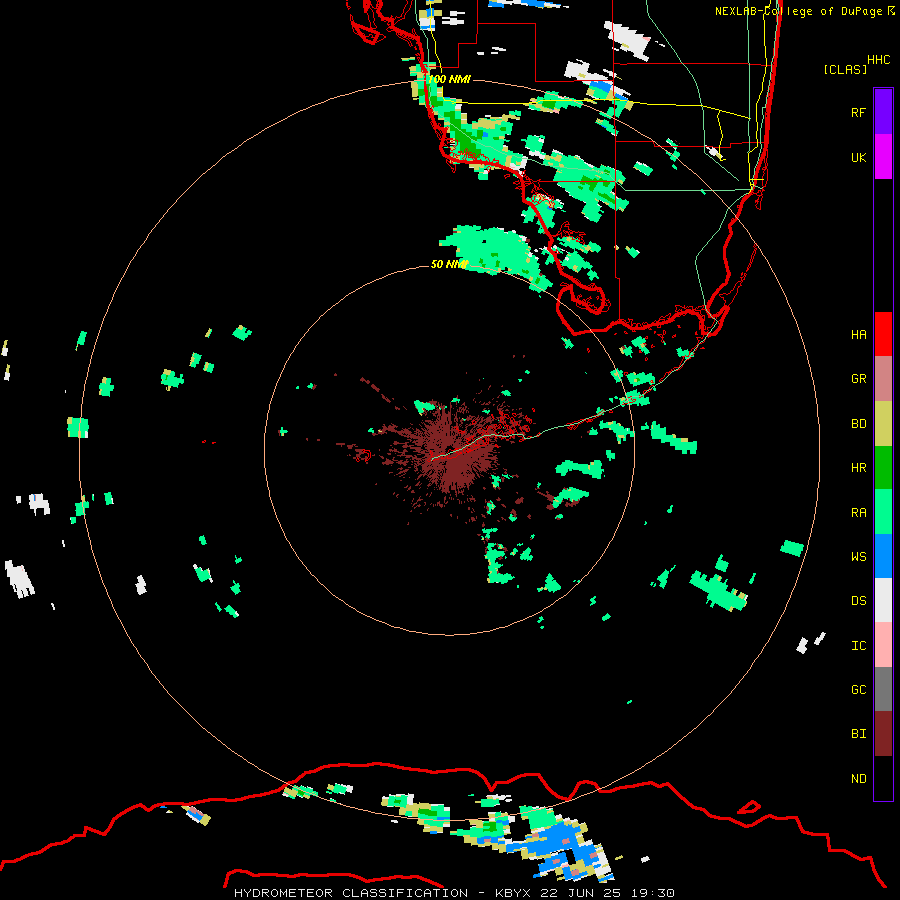Click the RF purple legend swatch
The height and width of the screenshot is (900, 900).
883,112
